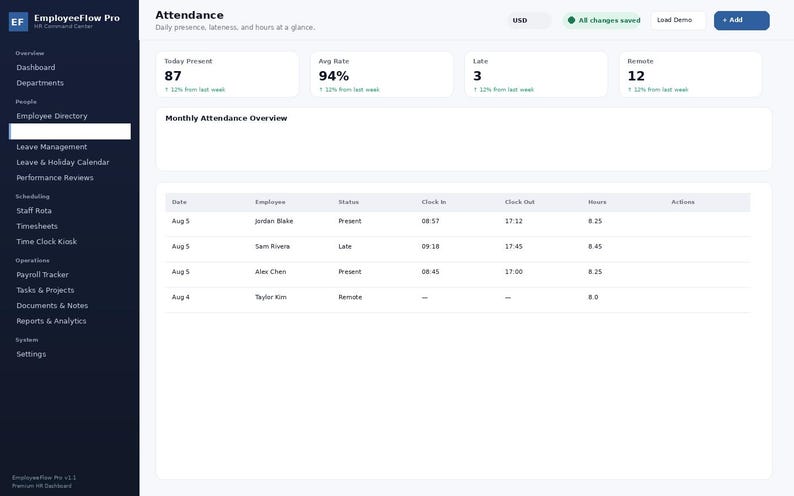Click the Late status for Sam Rivera
Image resolution: width=794 pixels, height=496 pixels.
(345, 246)
